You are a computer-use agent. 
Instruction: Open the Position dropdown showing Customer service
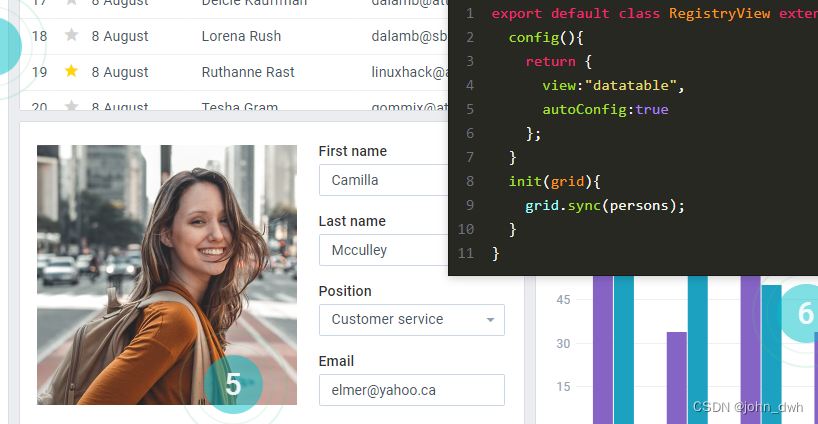point(412,320)
